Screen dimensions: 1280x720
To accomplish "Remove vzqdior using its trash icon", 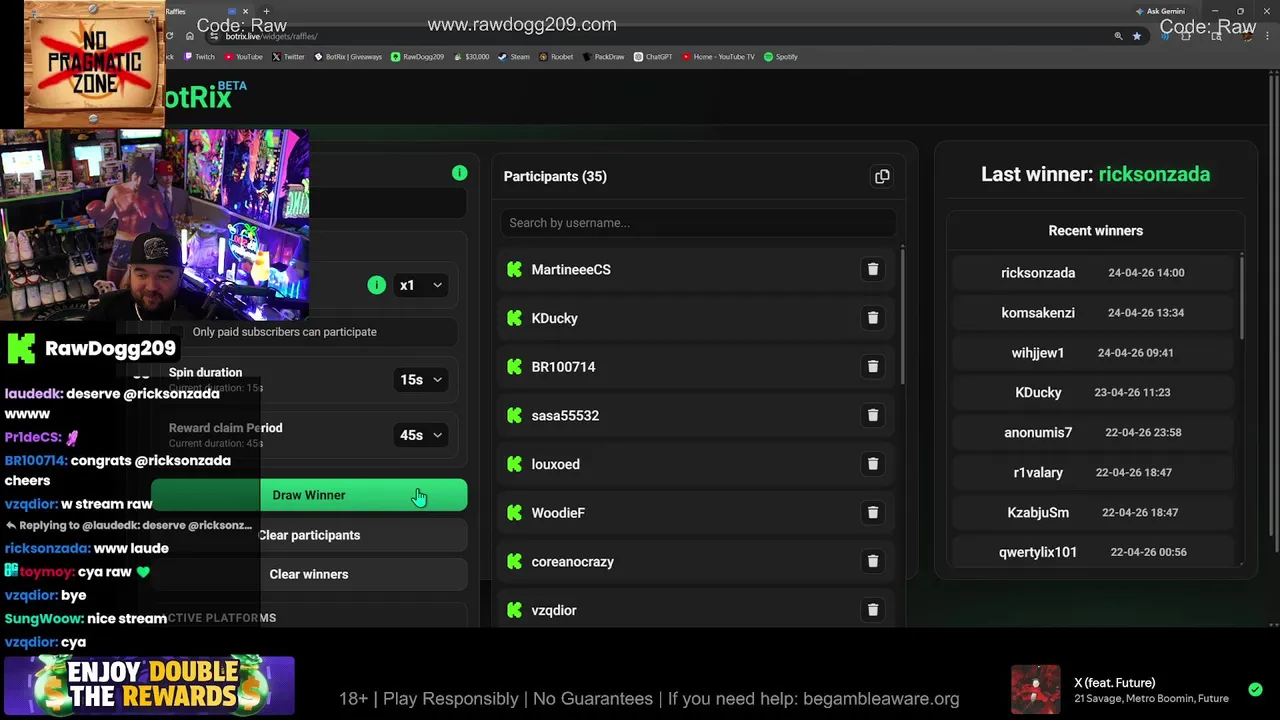I will 873,610.
